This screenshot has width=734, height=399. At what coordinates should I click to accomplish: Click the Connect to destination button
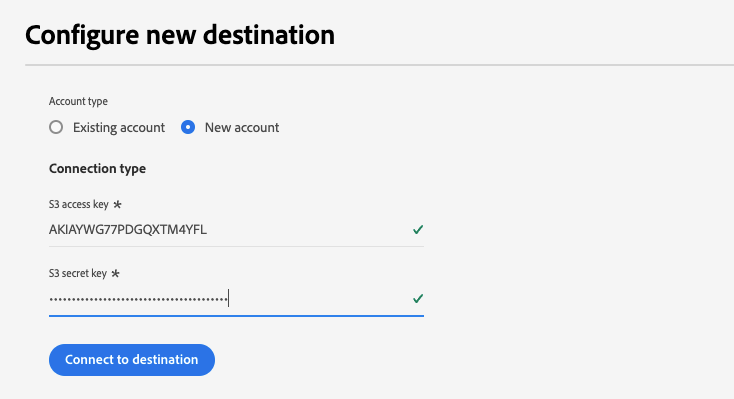tap(132, 360)
